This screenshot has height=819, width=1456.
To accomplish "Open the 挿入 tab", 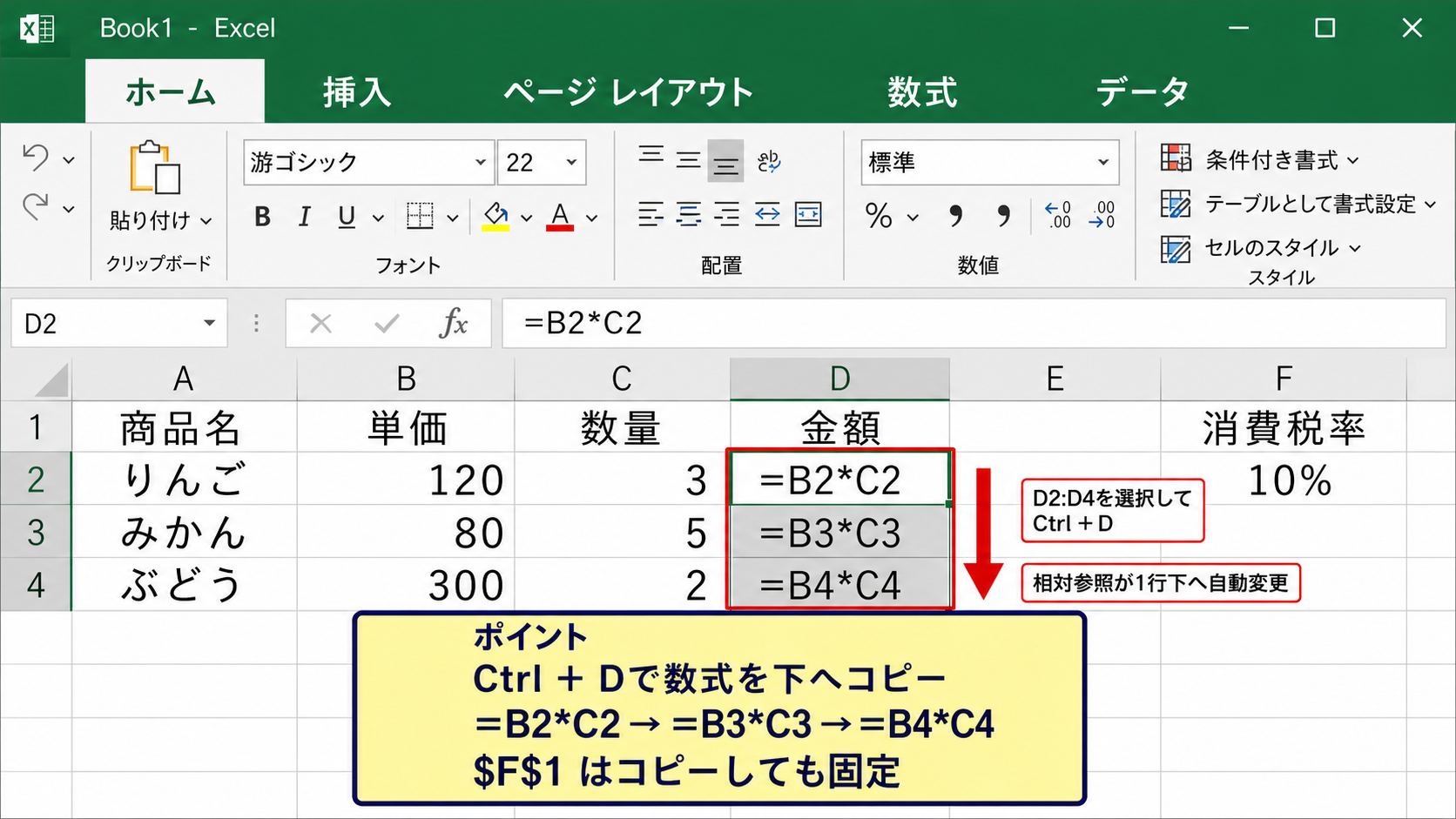I will (x=357, y=91).
